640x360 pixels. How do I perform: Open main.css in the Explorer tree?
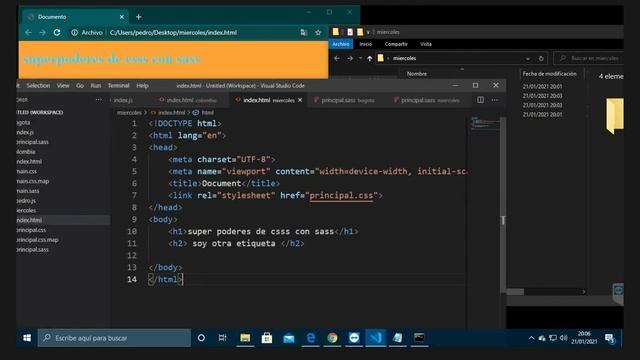(27, 171)
